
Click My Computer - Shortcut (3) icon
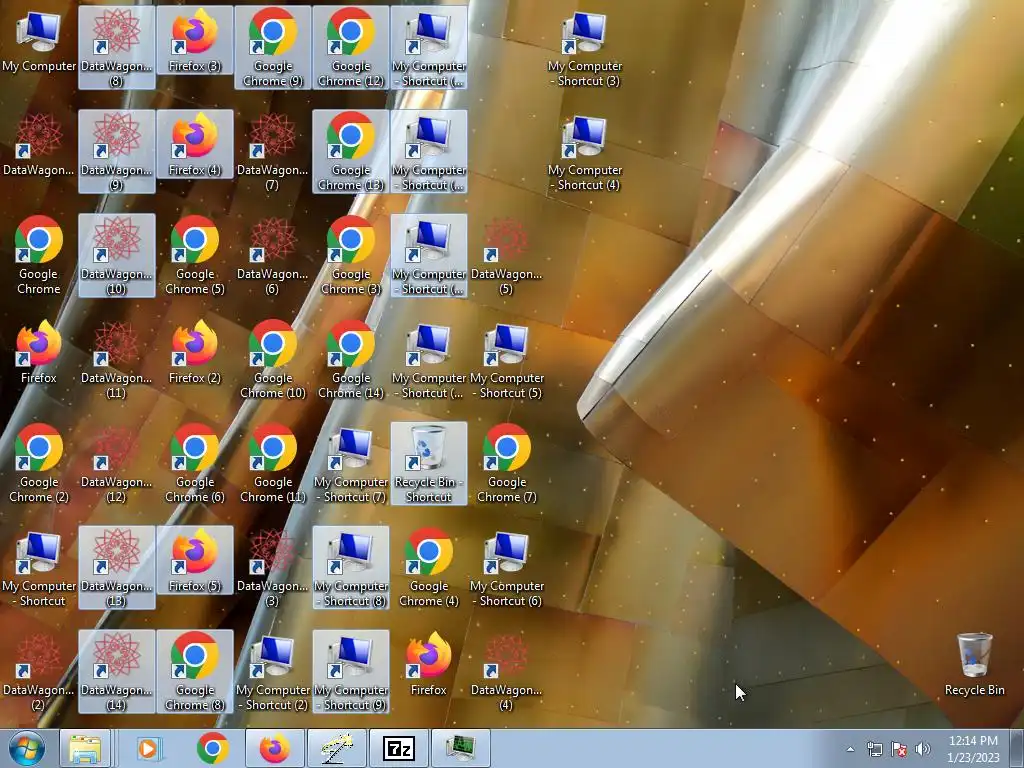point(584,47)
